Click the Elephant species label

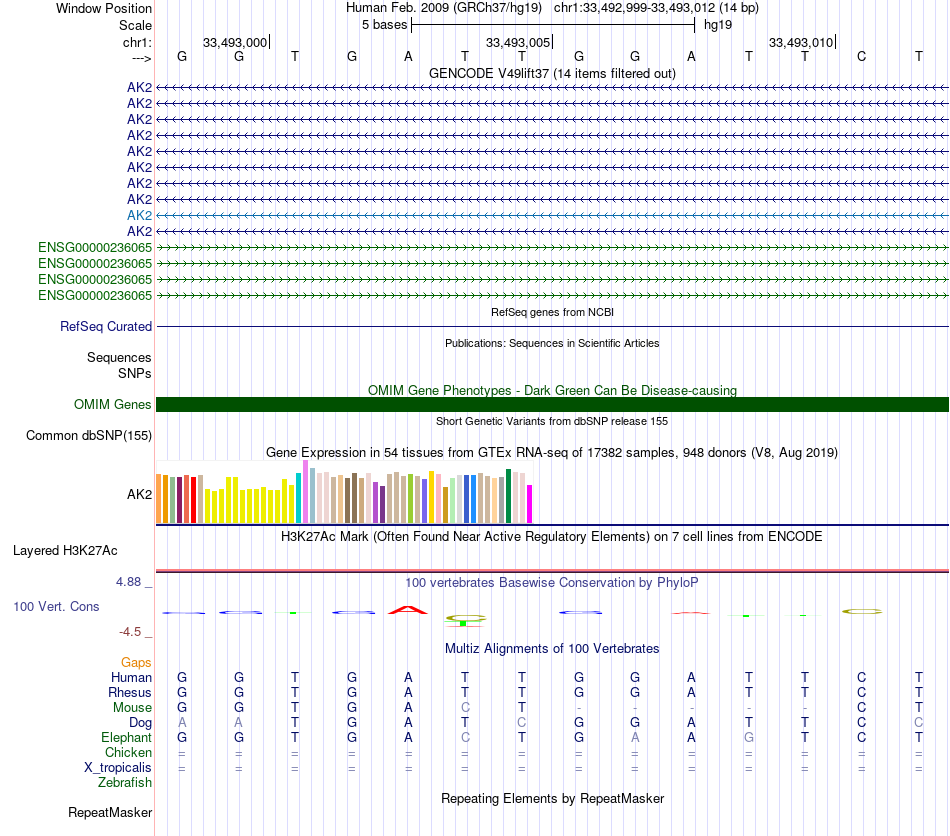point(127,737)
